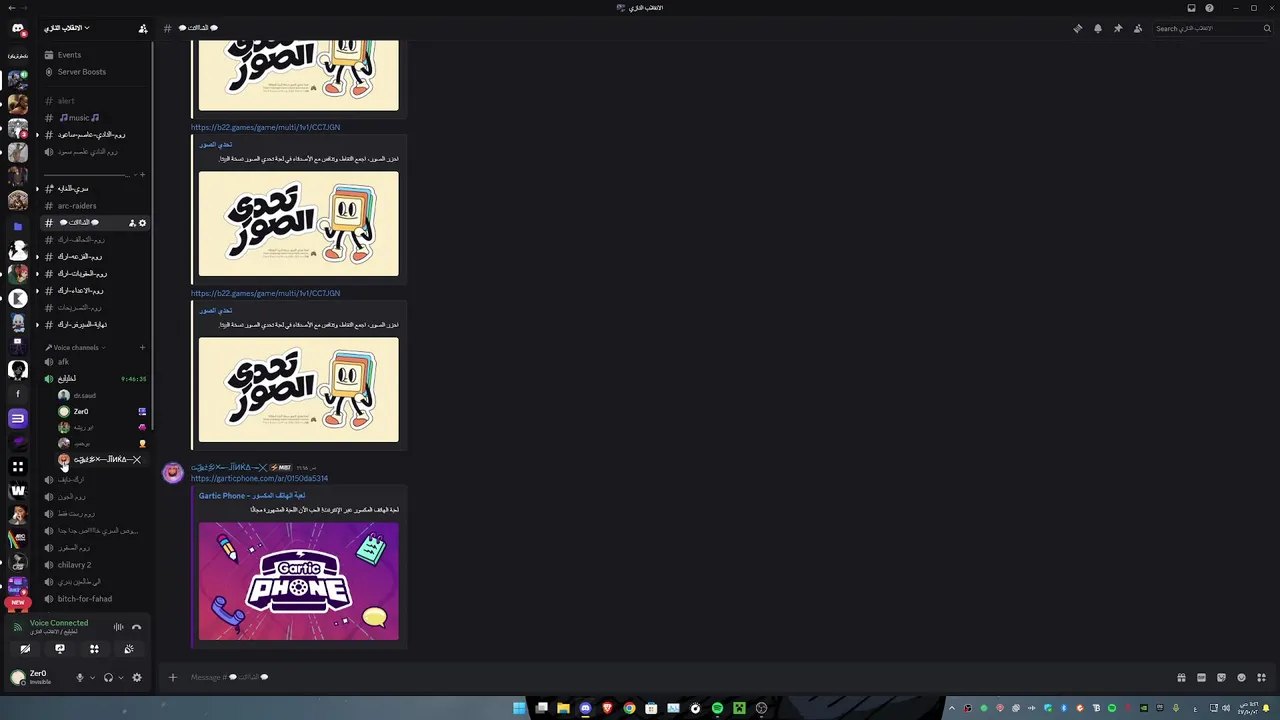Open Discord direct messages home
This screenshot has width=1280, height=720.
17,29
